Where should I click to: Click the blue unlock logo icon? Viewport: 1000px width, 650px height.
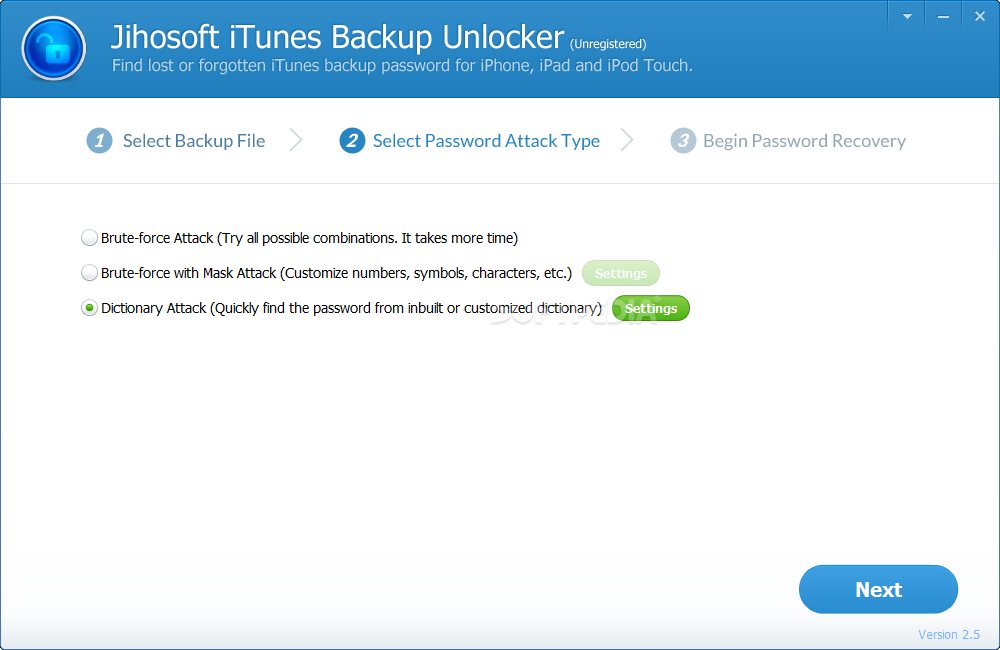54,48
